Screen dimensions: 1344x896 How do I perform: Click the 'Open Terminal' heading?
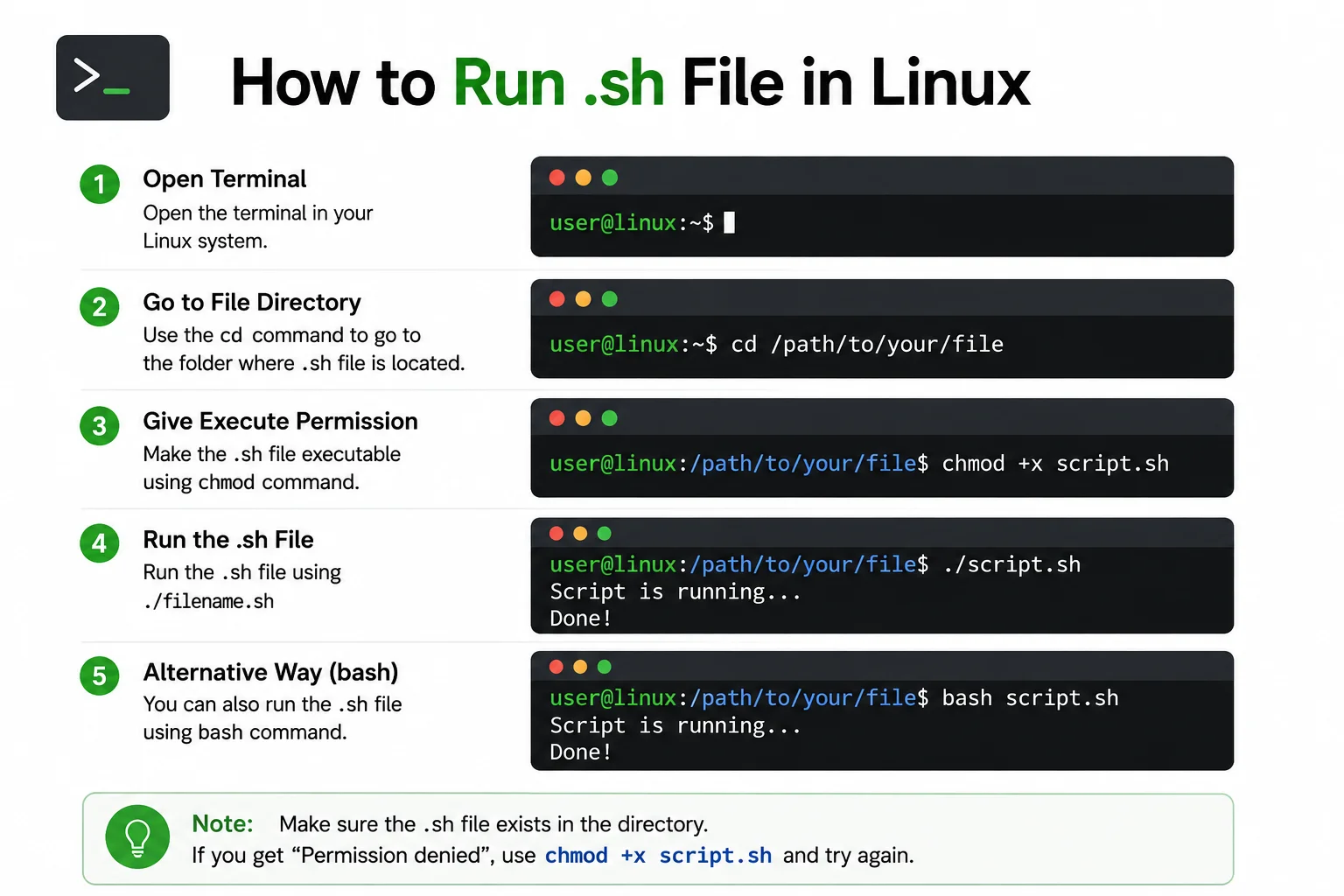[225, 179]
